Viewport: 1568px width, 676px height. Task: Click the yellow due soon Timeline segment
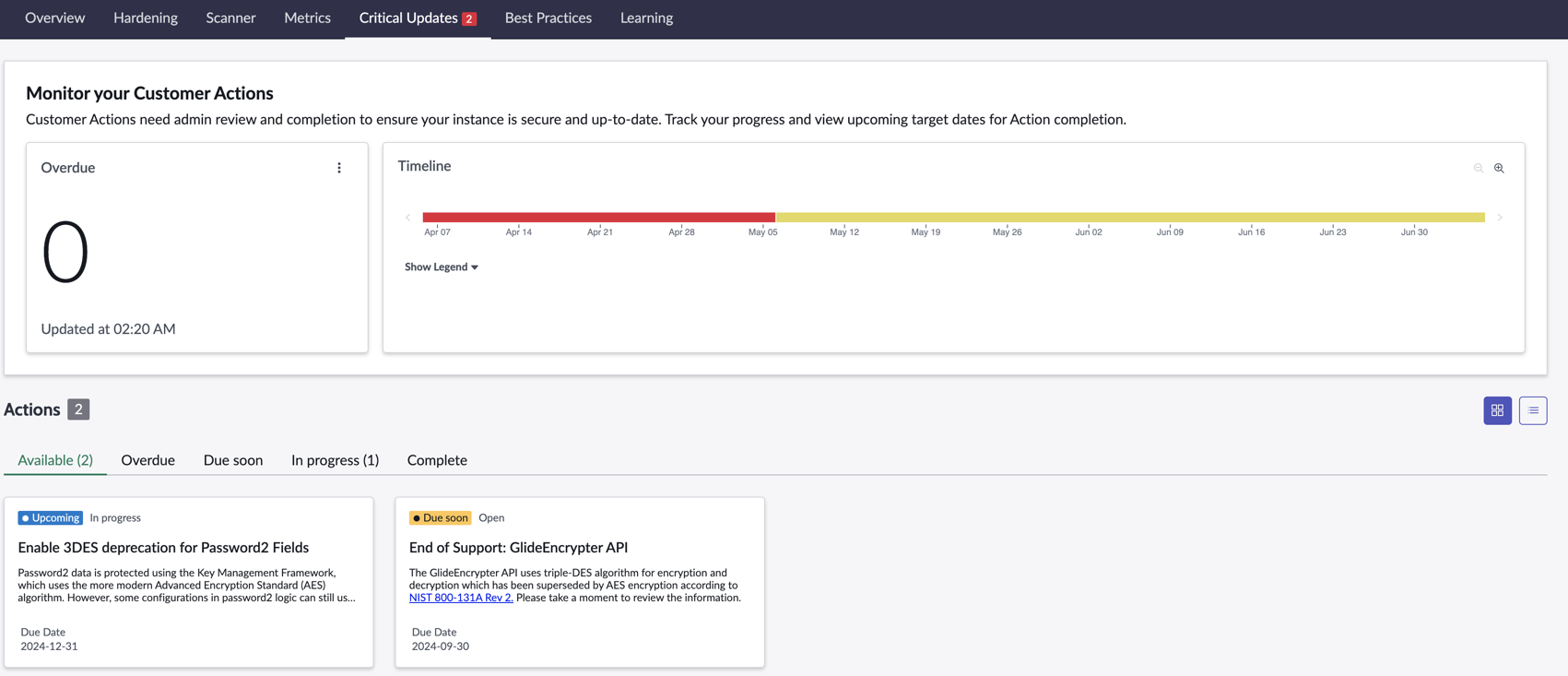coord(1130,218)
